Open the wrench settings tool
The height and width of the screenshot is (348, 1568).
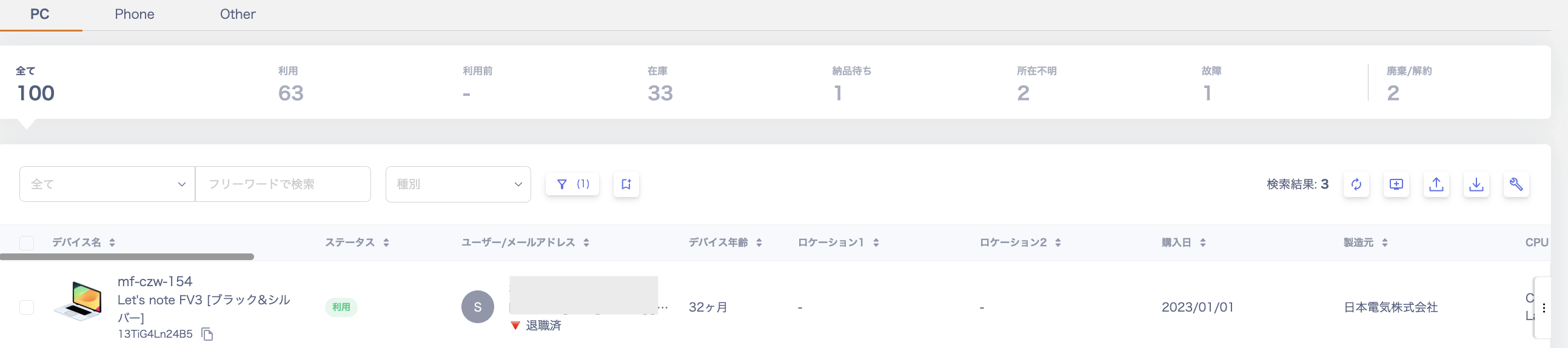point(1516,184)
